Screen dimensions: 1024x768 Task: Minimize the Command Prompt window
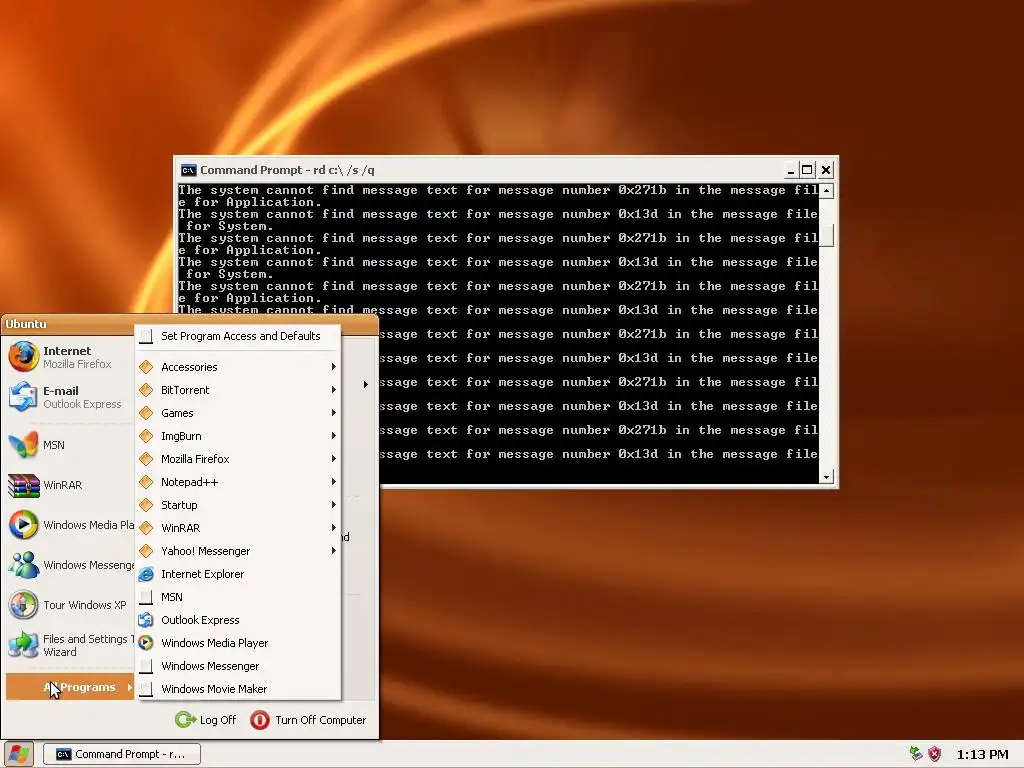point(790,170)
